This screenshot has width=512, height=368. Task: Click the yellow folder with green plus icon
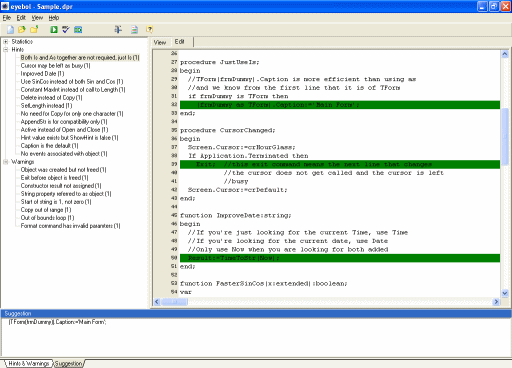coord(34,30)
